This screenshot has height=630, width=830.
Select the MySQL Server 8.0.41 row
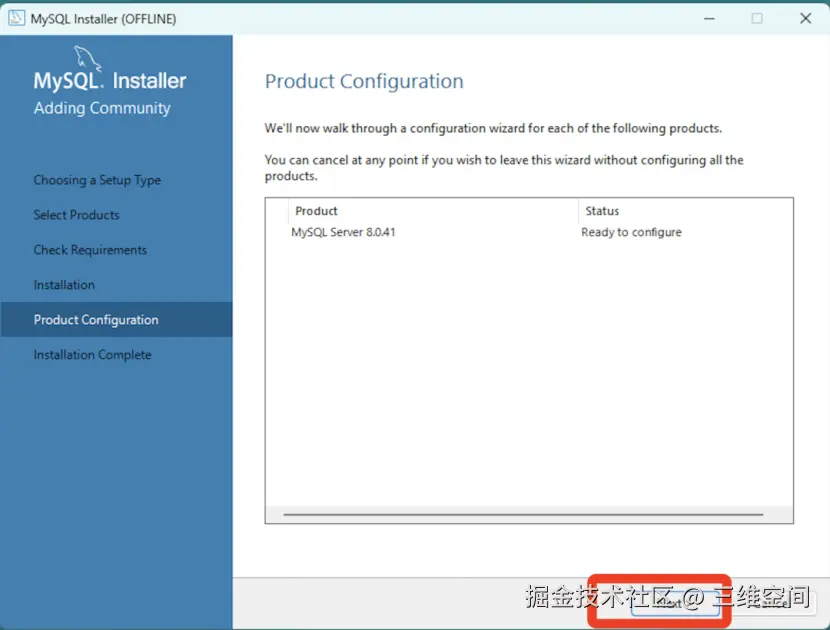point(529,232)
